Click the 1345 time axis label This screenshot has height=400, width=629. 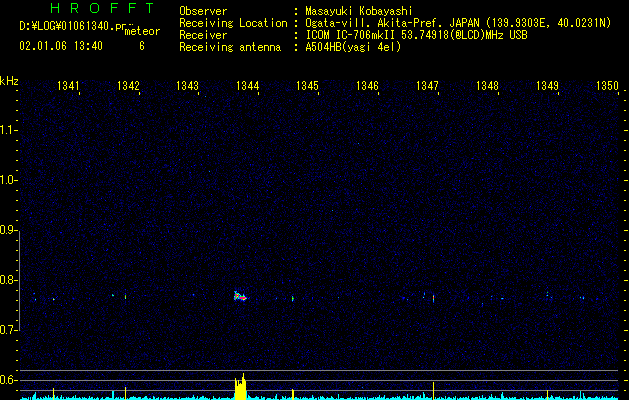[307, 86]
